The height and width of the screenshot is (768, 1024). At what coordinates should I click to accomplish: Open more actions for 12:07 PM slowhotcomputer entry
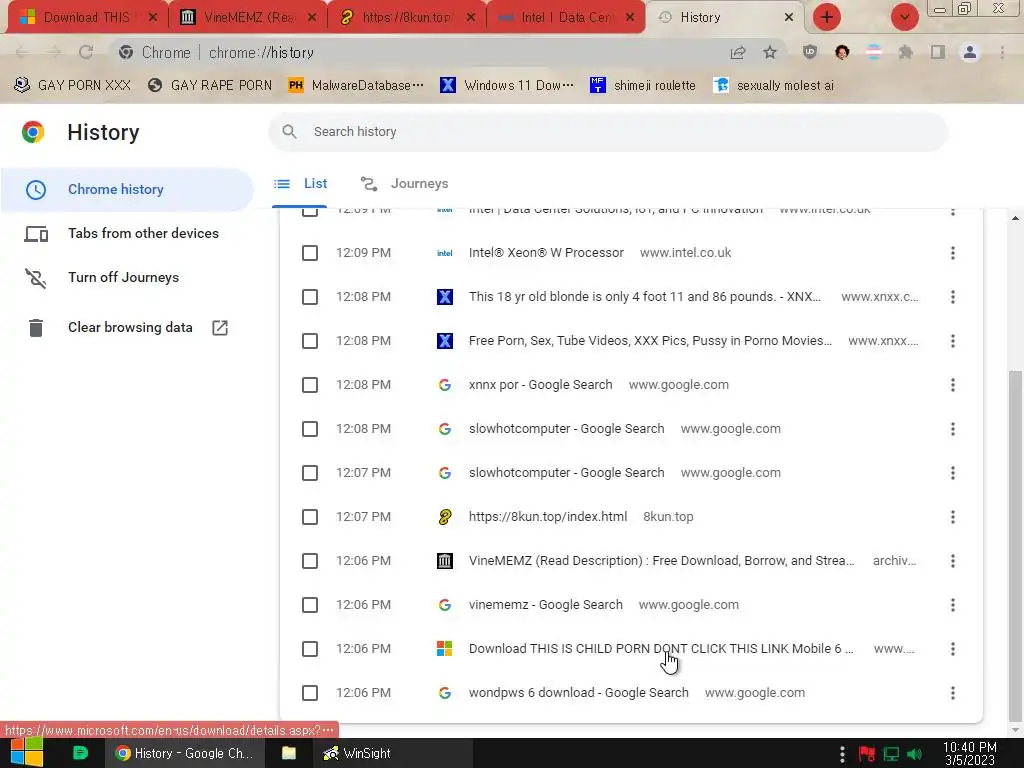(x=953, y=473)
